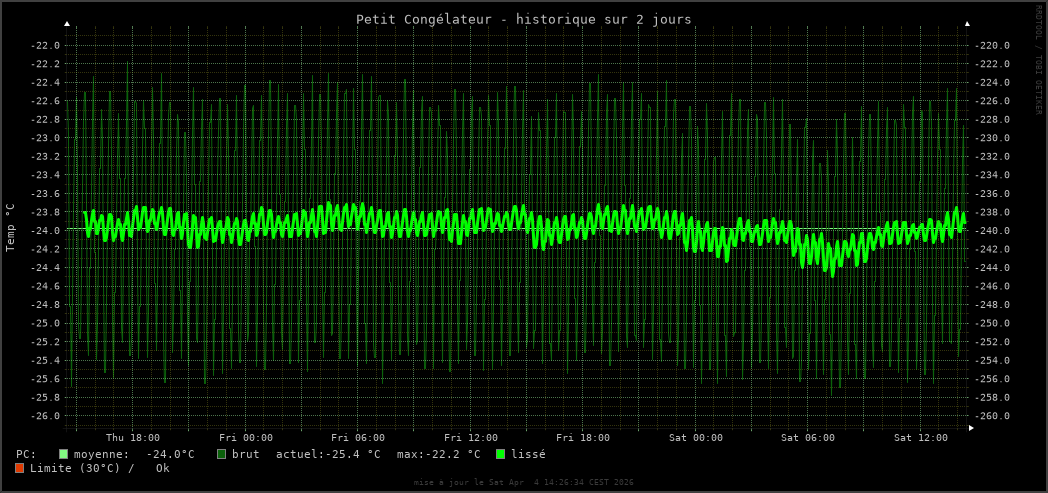1048x493 pixels.
Task: Select the Fri 12:00 time label
Action: tap(471, 438)
